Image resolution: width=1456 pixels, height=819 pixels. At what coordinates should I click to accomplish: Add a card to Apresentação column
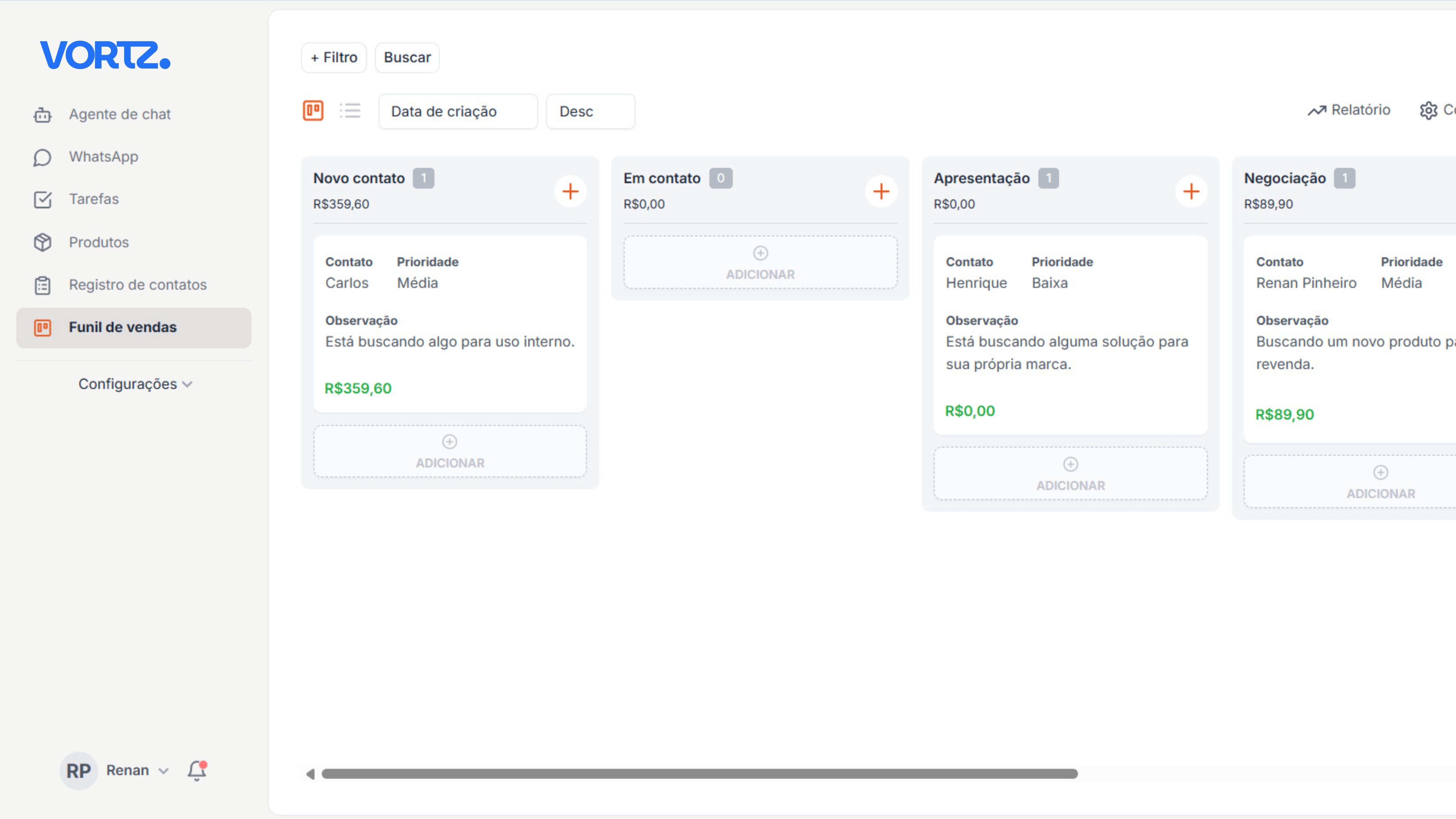1192,191
